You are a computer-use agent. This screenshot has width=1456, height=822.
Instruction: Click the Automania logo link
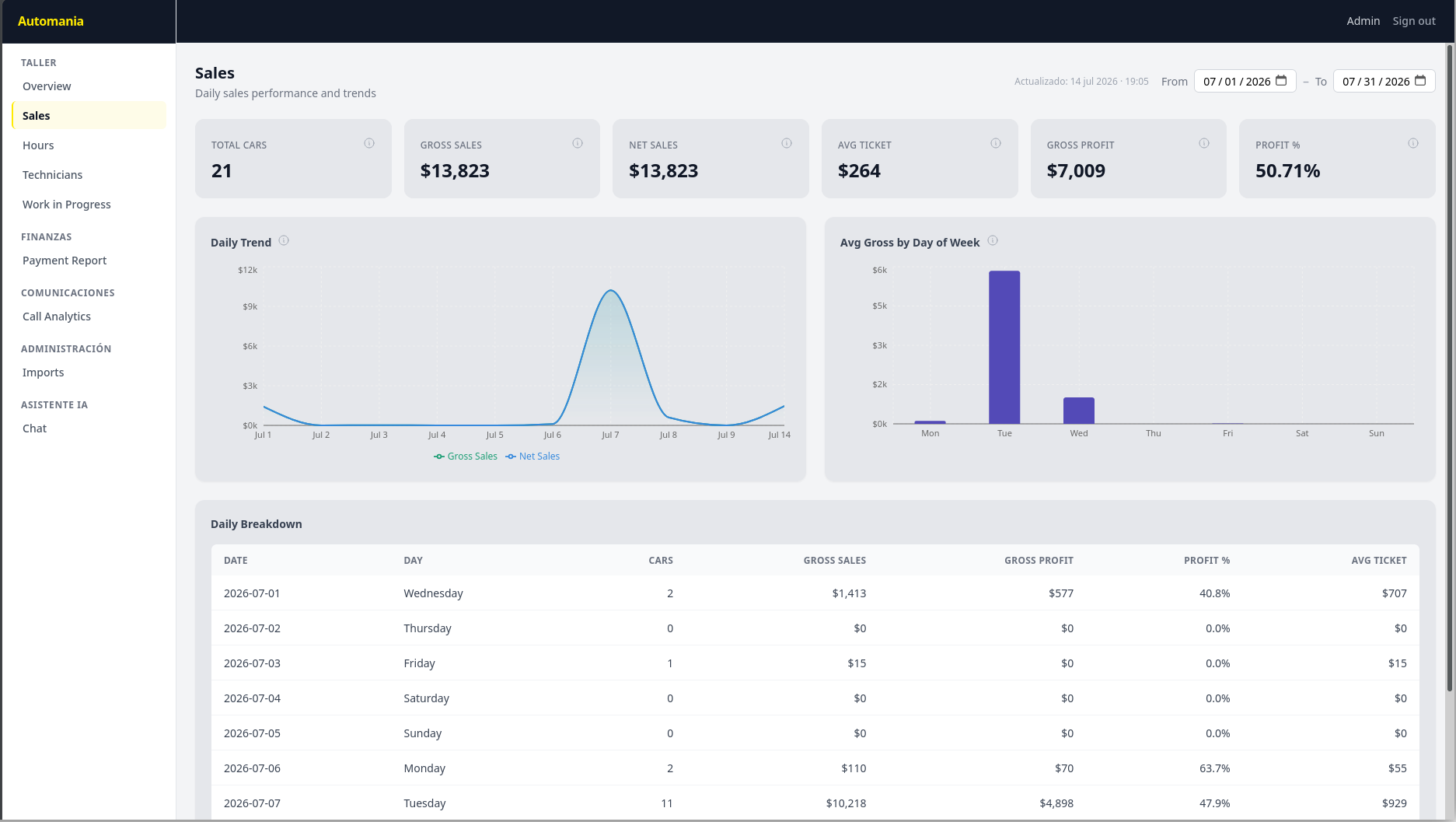point(51,21)
